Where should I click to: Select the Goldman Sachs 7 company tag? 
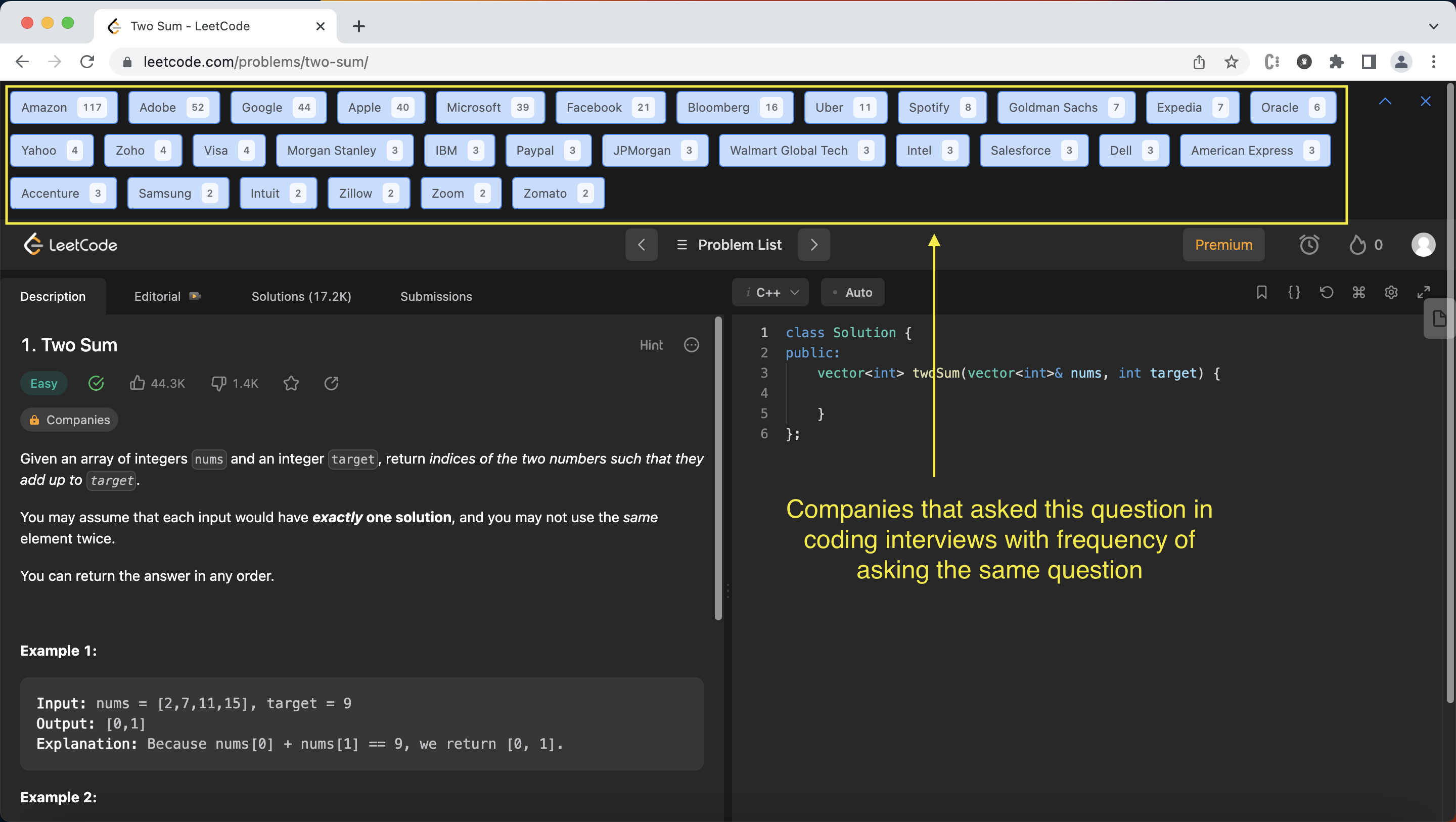tap(1066, 107)
